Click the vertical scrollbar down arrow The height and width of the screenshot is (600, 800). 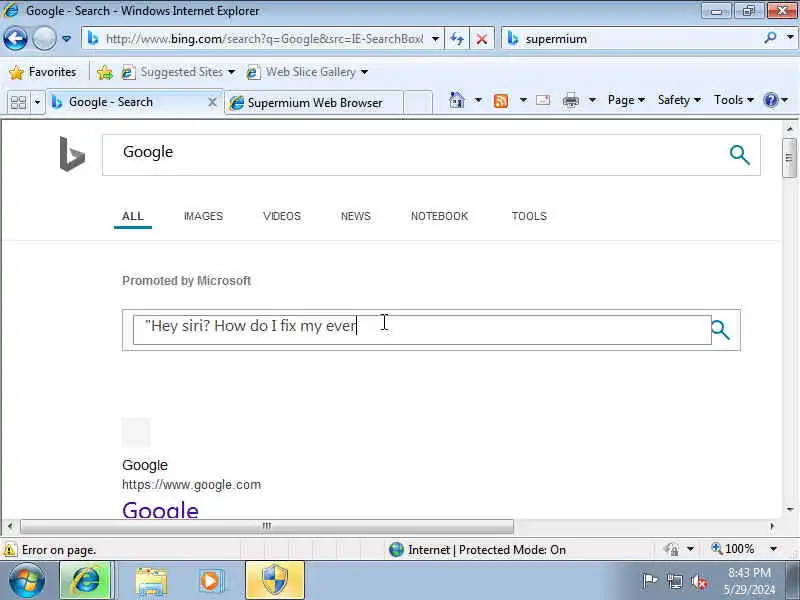coord(789,509)
